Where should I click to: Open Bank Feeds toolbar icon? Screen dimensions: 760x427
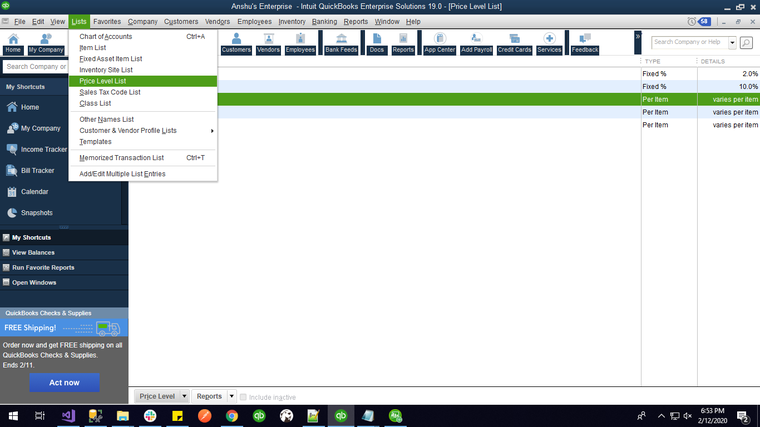341,43
